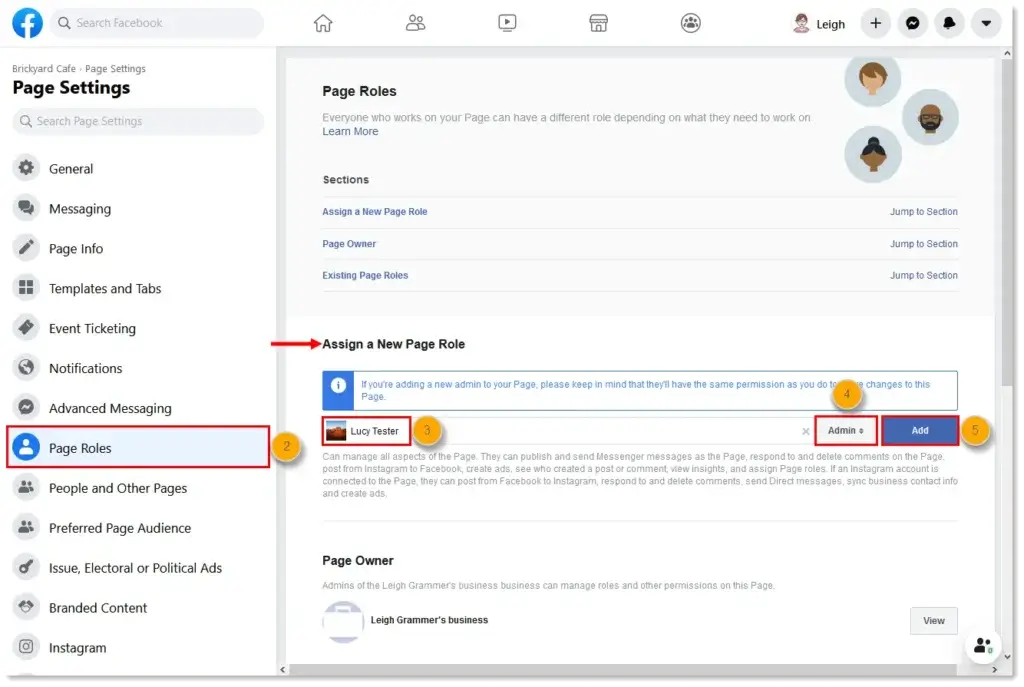Open Issue, Electoral or Political Ads
1024x687 pixels.
[x=138, y=567]
